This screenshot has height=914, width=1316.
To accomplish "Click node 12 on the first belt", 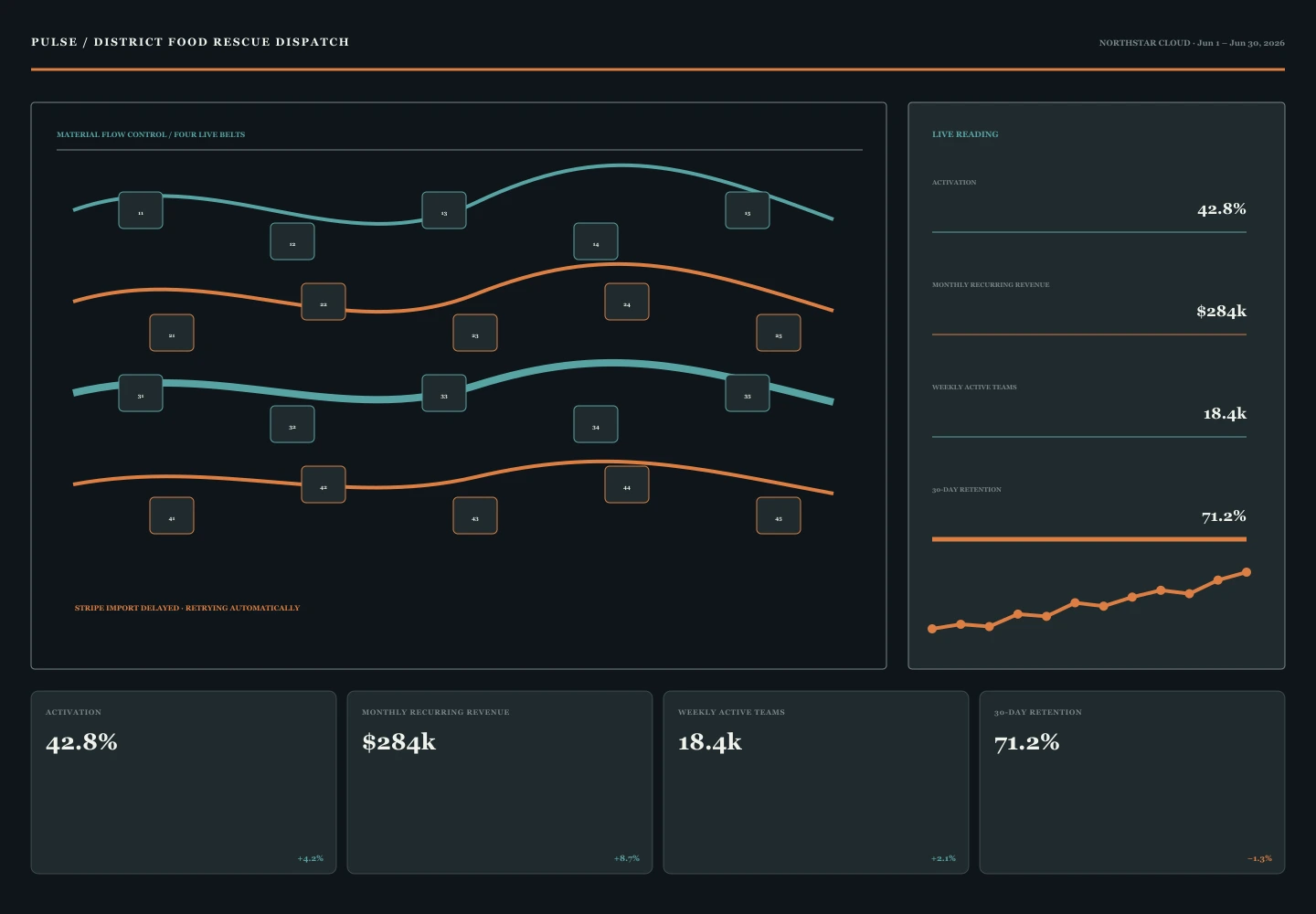I will 292,241.
